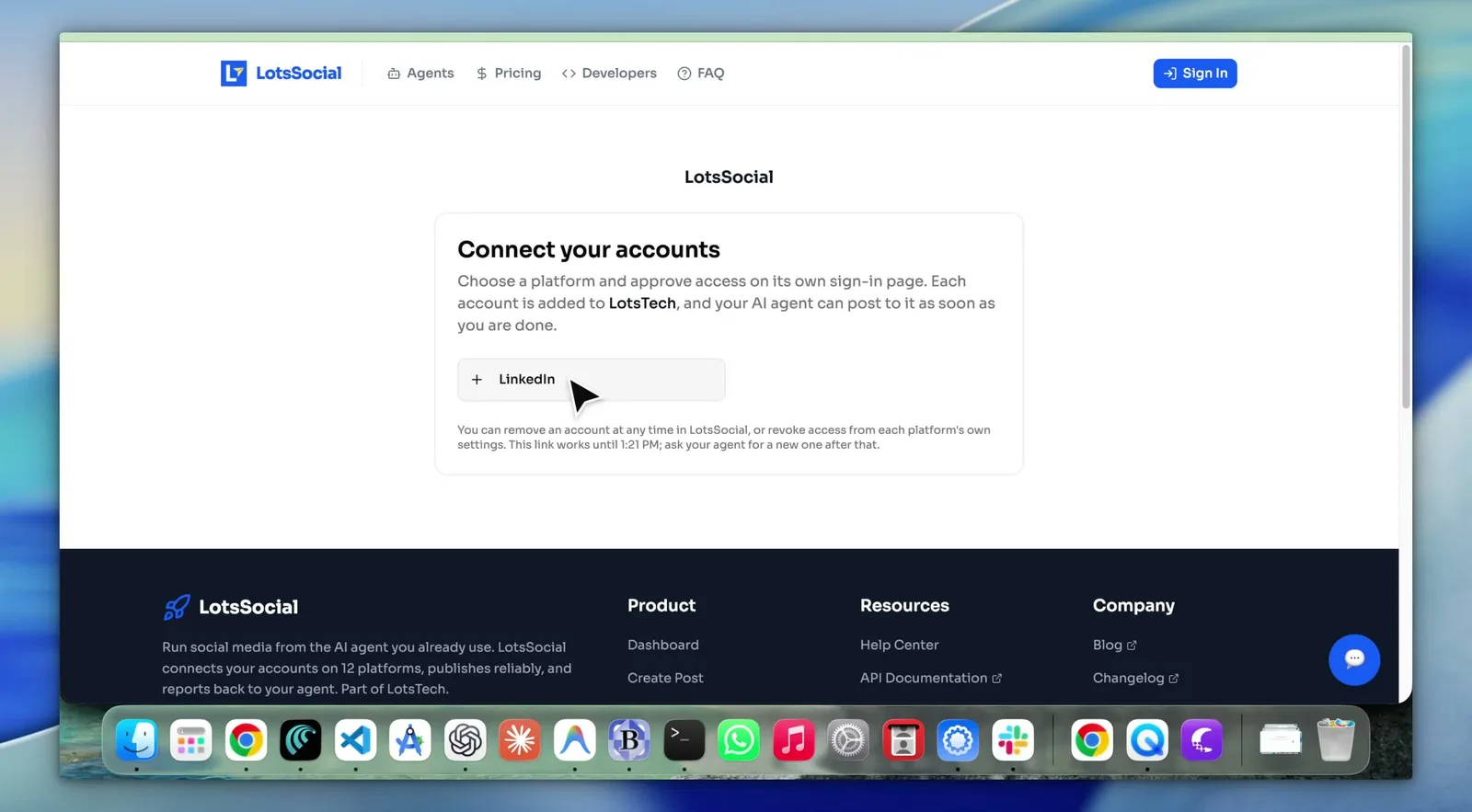Viewport: 1472px width, 812px height.
Task: Click the LotsSocial logo in the header
Action: pyautogui.click(x=281, y=74)
